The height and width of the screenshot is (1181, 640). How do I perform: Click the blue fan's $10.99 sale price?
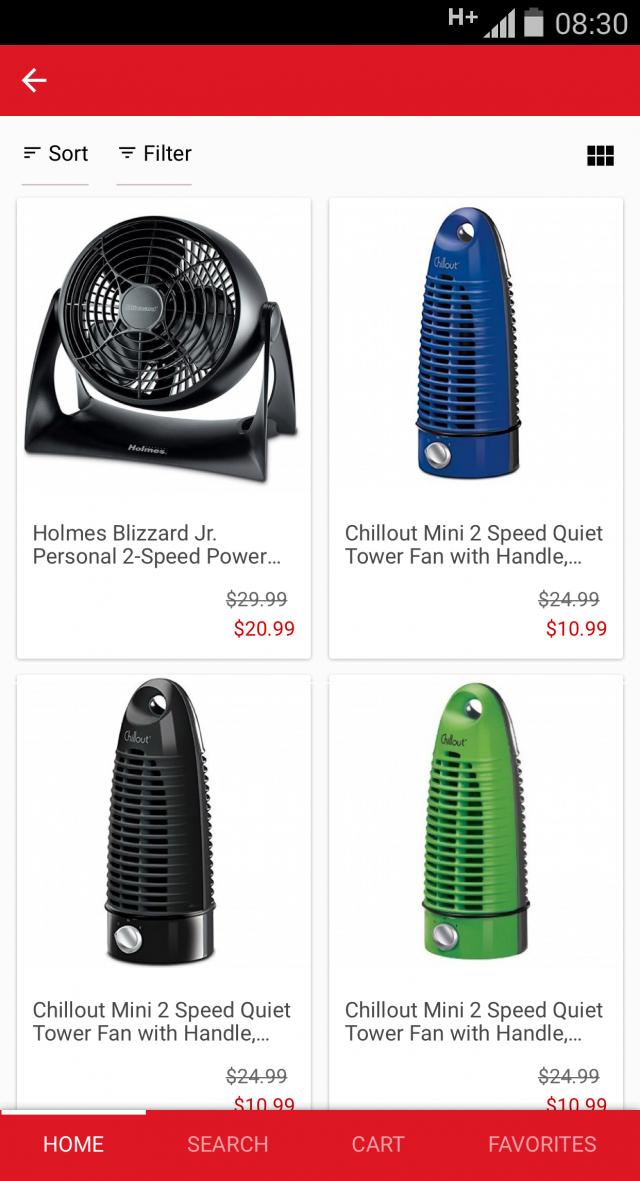[x=576, y=629]
